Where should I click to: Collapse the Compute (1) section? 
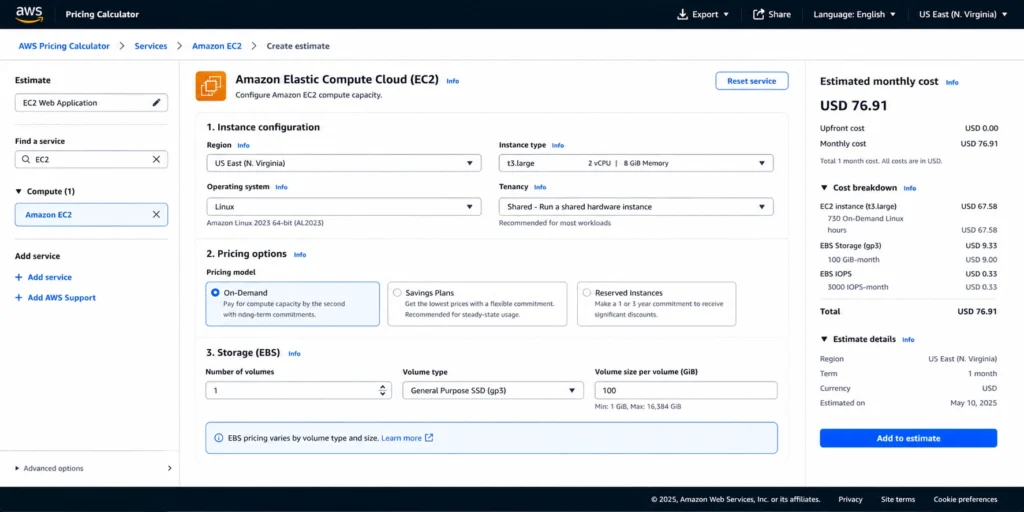[45, 191]
